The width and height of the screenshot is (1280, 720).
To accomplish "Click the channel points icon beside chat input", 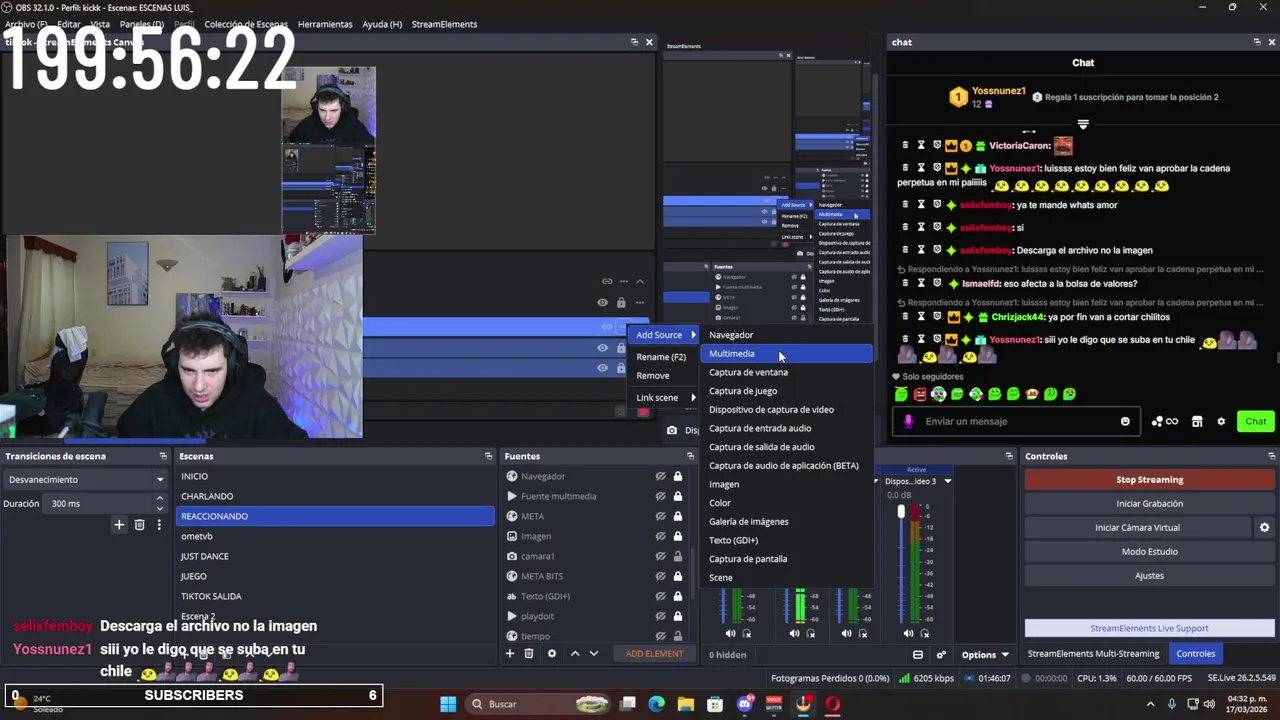I will (1164, 421).
